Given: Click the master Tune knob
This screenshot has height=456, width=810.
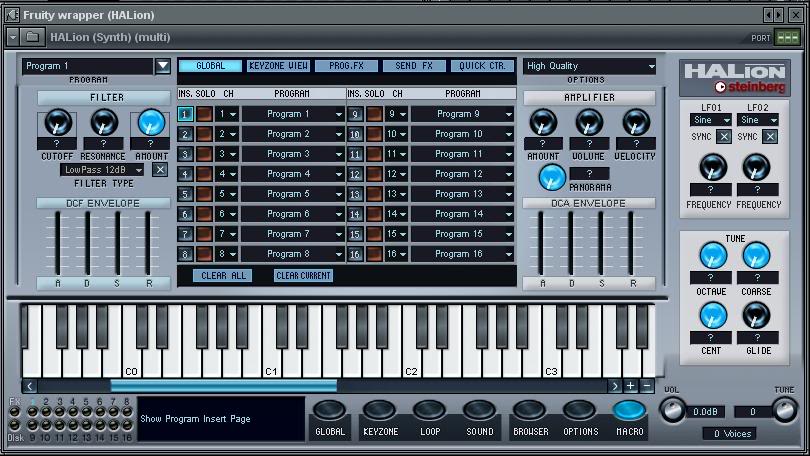Looking at the screenshot, I should (x=785, y=412).
